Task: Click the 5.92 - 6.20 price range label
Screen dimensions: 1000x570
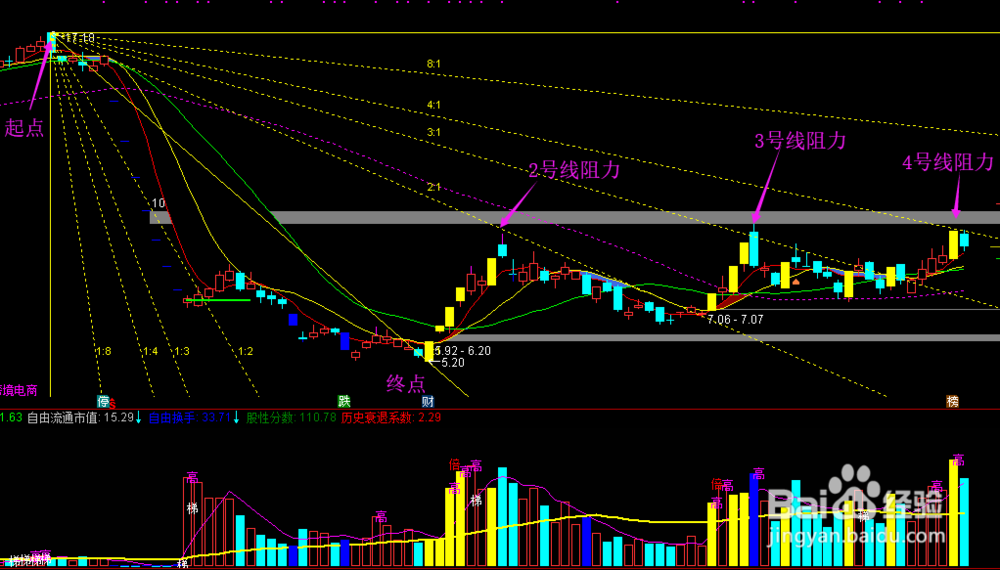Action: (463, 351)
